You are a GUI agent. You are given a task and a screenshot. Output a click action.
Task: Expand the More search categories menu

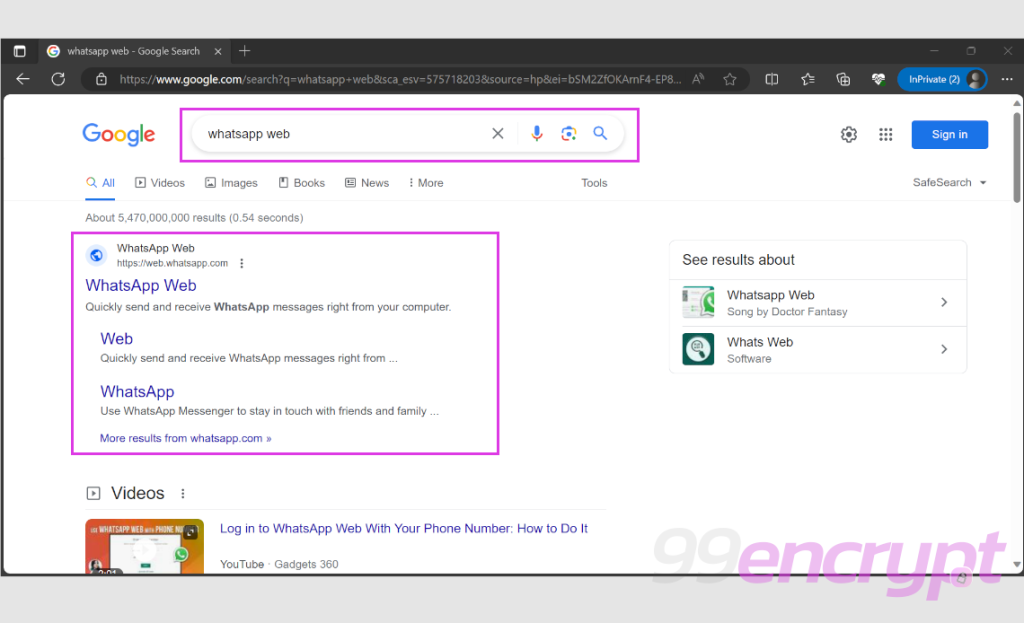pyautogui.click(x=425, y=182)
